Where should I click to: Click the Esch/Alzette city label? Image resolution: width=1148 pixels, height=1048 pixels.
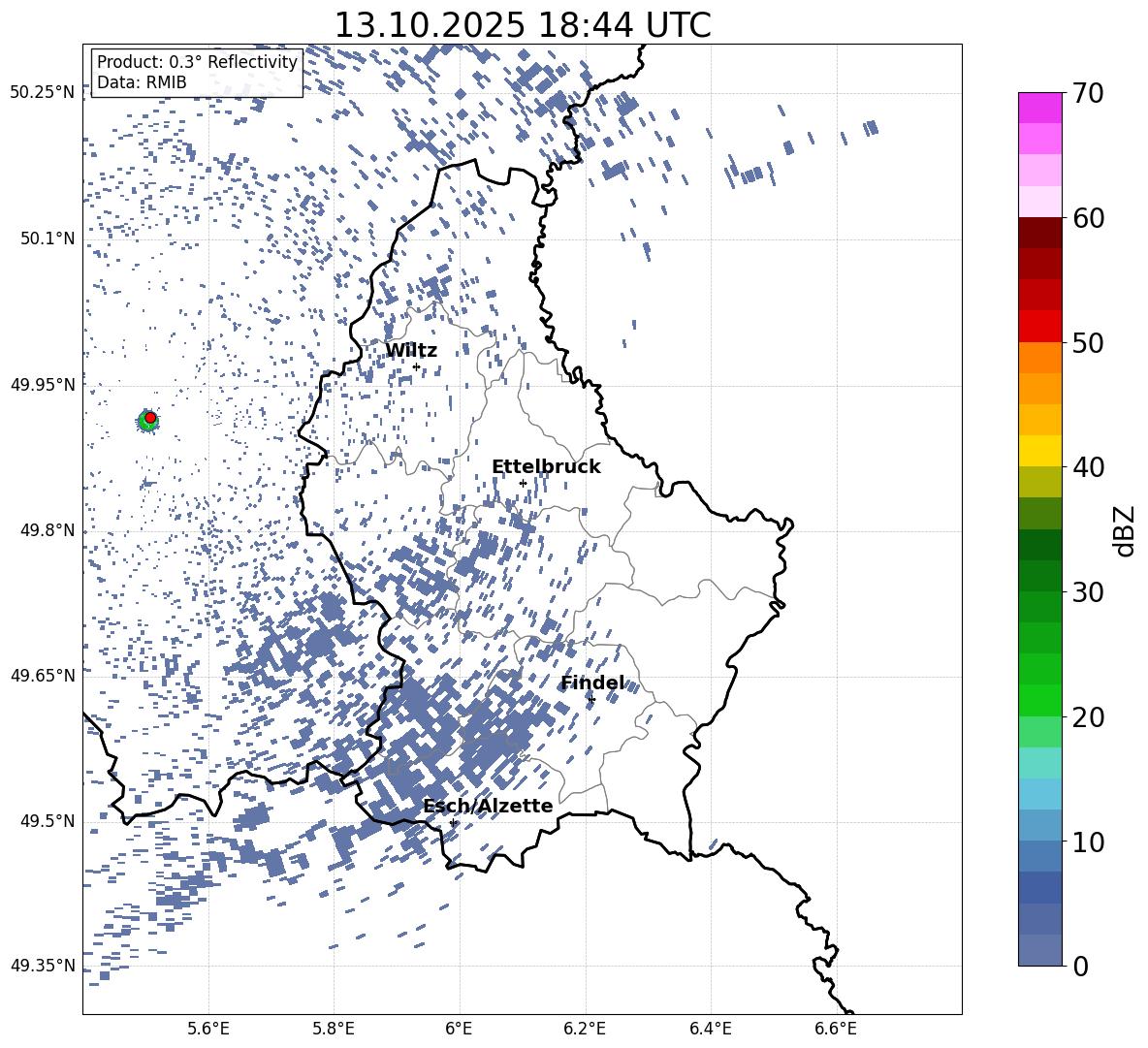pyautogui.click(x=488, y=806)
